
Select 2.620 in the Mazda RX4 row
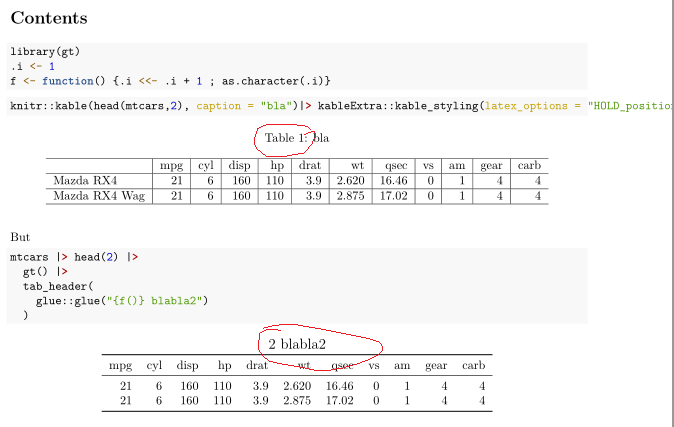click(351, 181)
